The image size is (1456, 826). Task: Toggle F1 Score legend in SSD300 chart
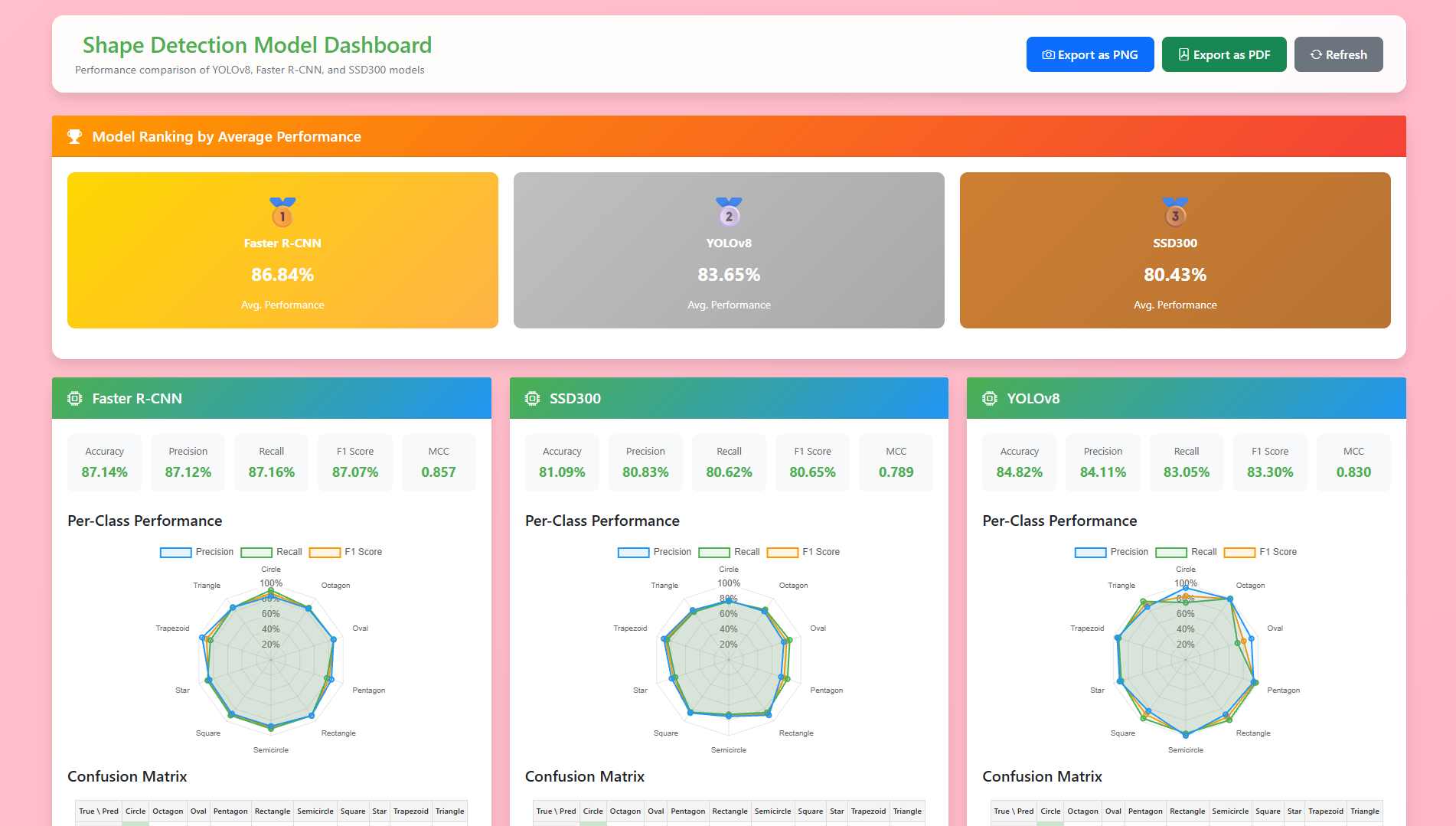coord(803,552)
